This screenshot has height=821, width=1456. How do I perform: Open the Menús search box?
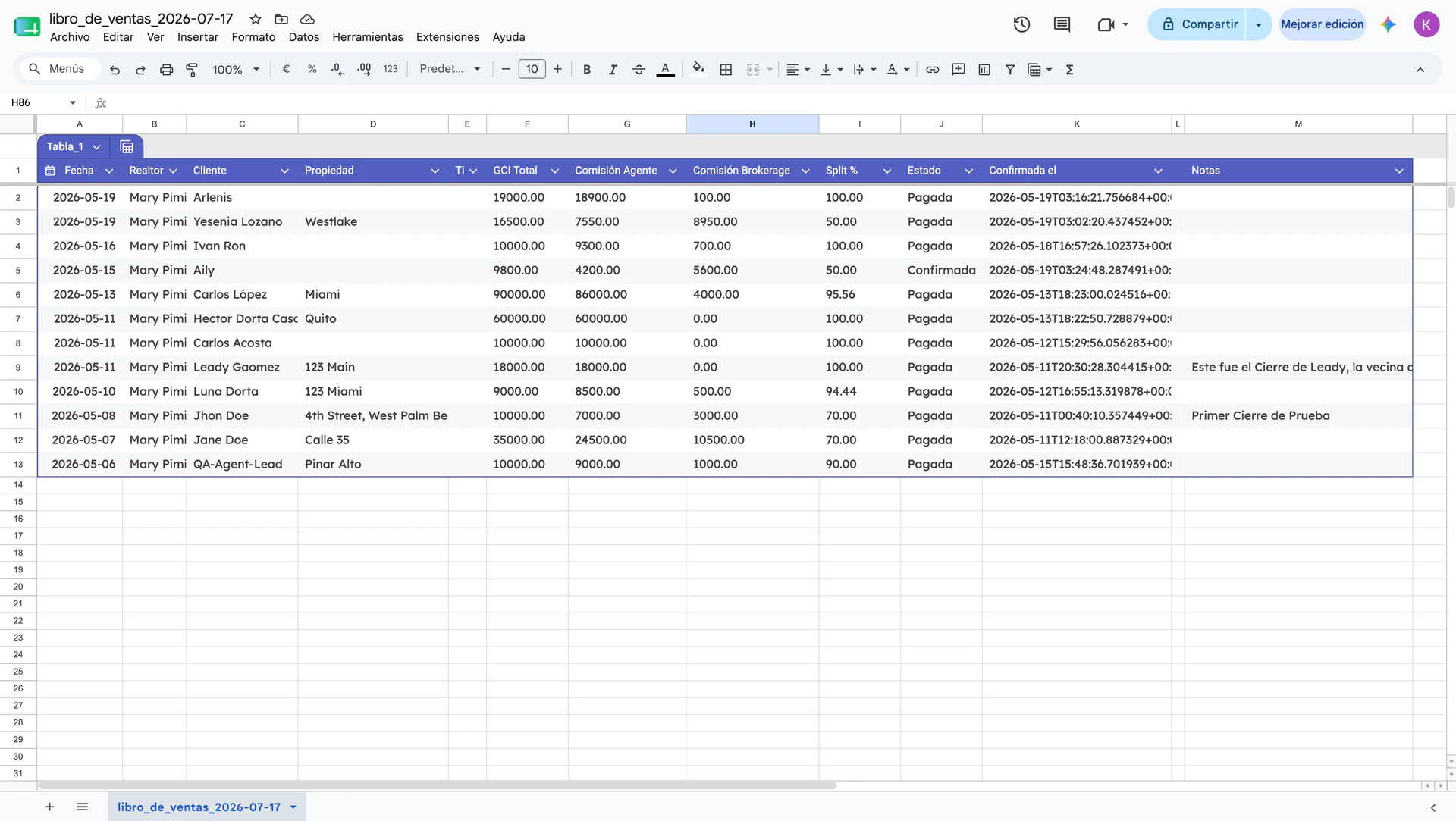(x=58, y=69)
